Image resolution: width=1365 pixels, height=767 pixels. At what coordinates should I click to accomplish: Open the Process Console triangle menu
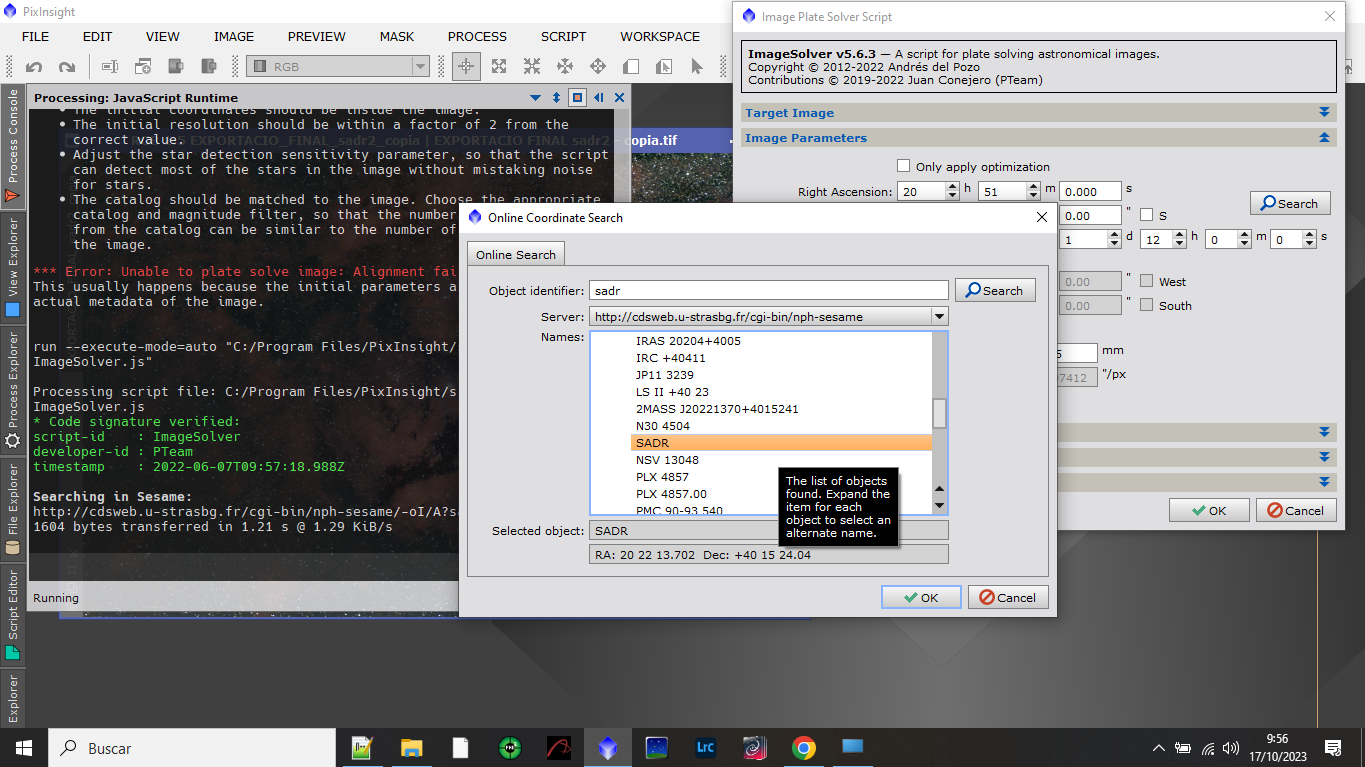pos(536,98)
